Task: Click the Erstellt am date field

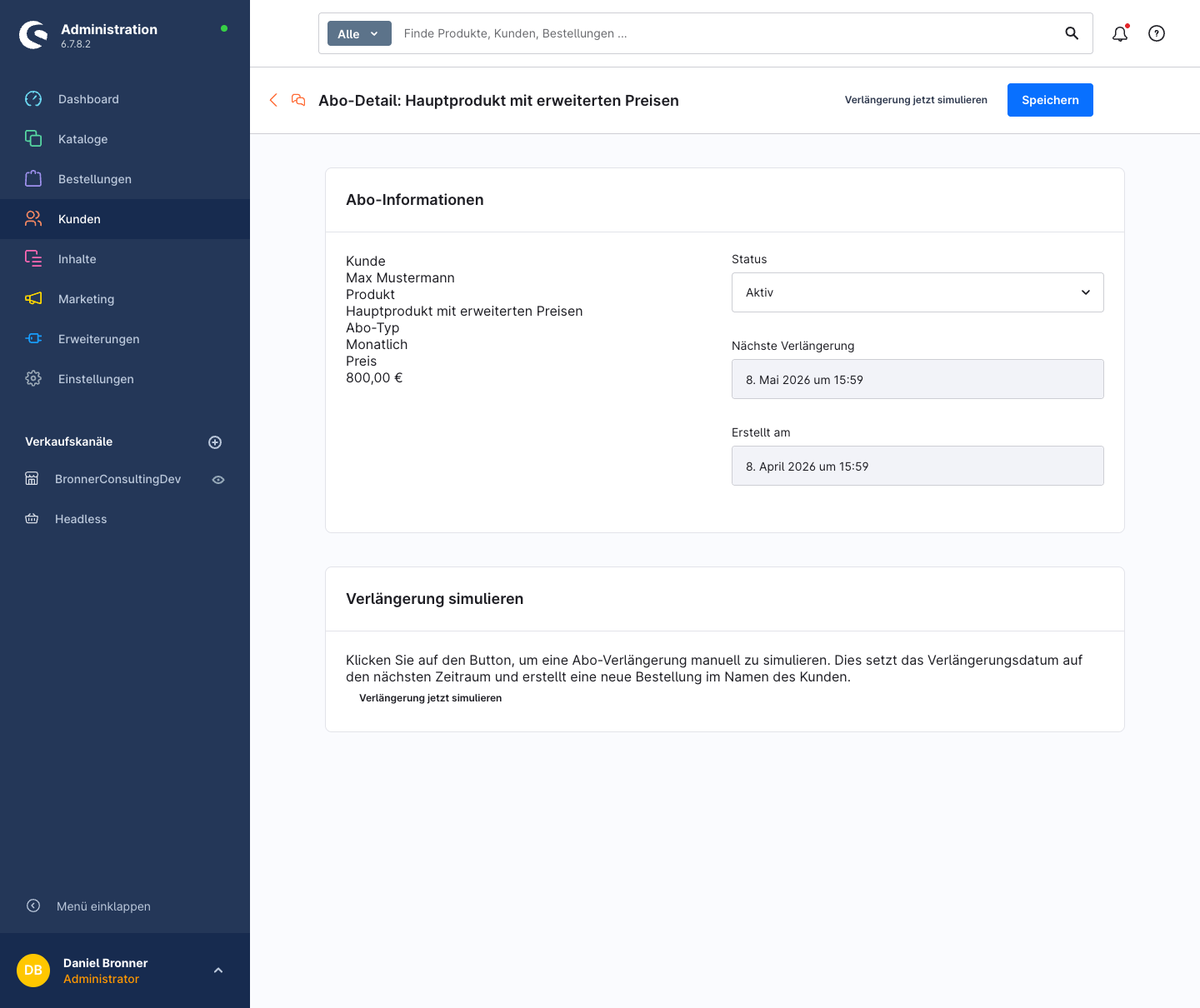Action: pos(917,466)
